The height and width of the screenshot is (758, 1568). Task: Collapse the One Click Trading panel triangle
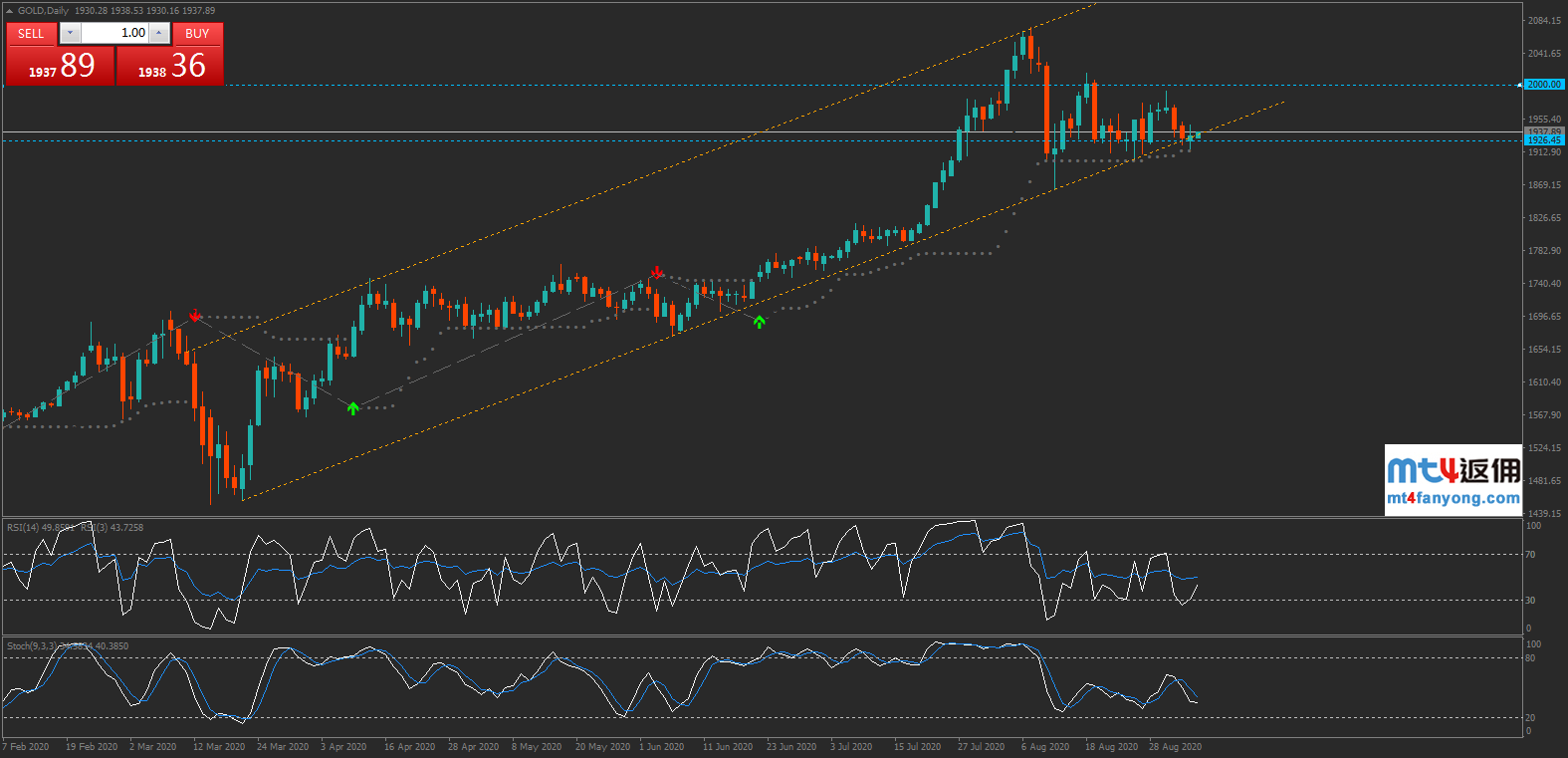coord(10,11)
